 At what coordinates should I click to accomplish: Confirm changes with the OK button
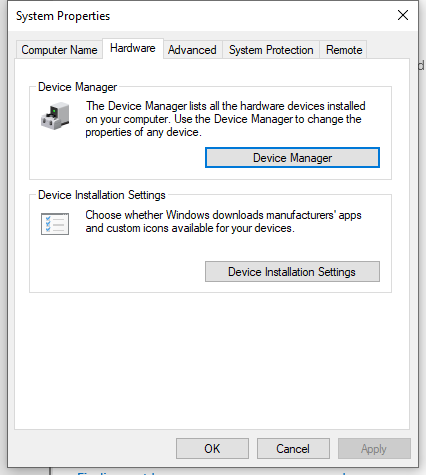point(212,449)
